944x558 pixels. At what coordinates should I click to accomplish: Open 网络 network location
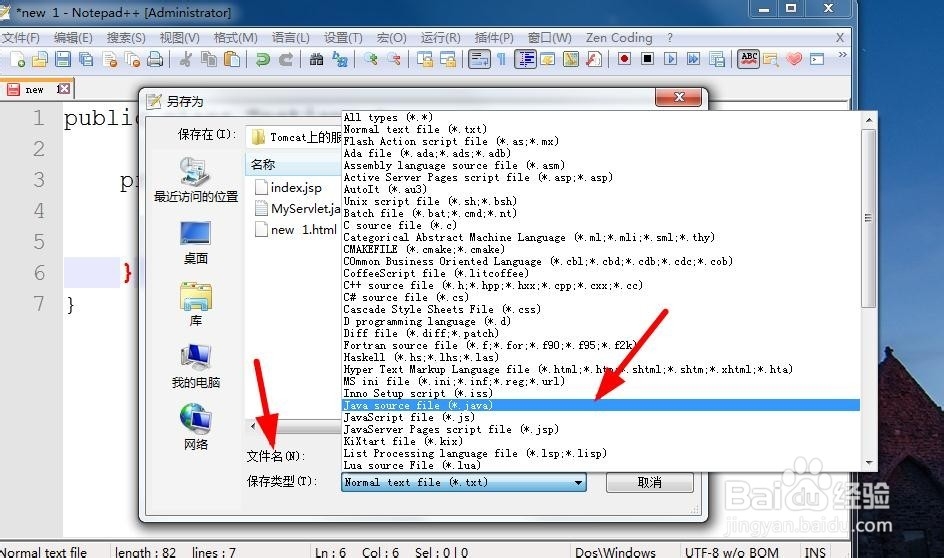[196, 428]
